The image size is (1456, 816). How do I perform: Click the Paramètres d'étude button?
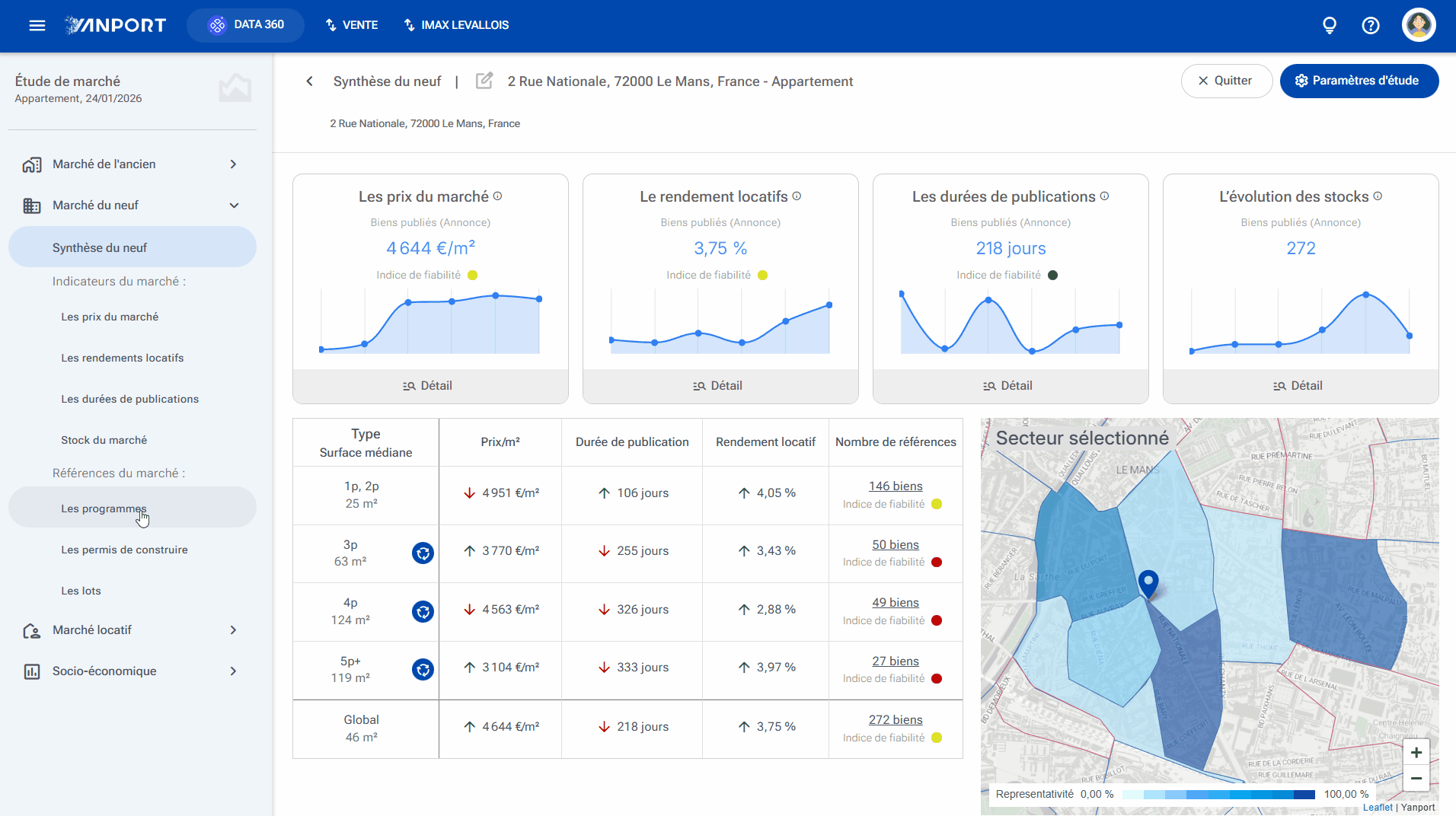1359,81
